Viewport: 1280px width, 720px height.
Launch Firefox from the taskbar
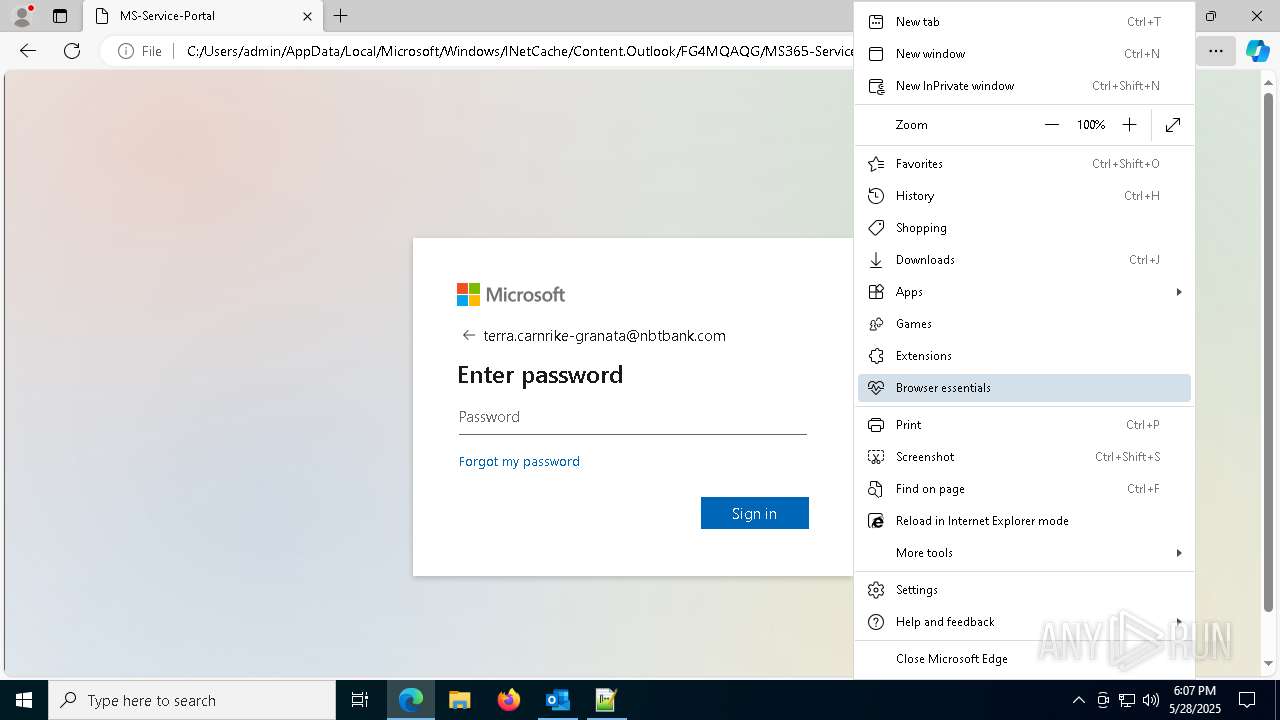pos(508,700)
